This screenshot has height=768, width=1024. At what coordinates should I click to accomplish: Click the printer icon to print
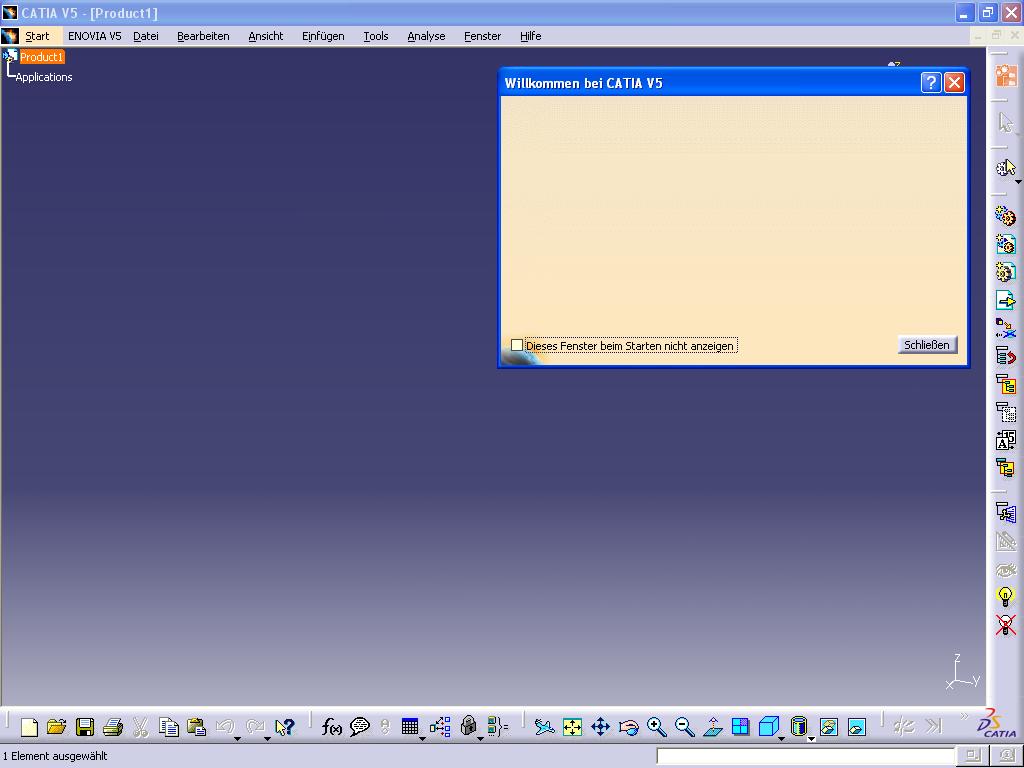click(x=113, y=727)
